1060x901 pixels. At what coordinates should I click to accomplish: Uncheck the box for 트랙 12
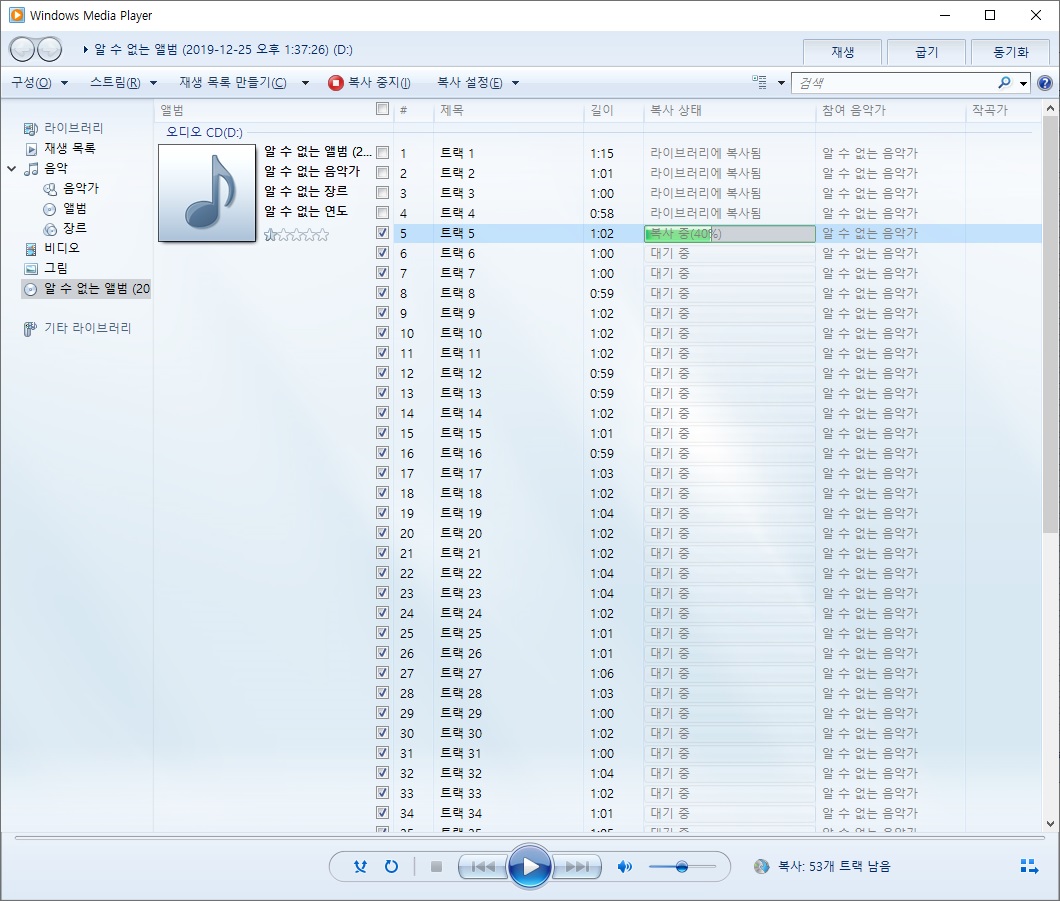click(x=382, y=372)
